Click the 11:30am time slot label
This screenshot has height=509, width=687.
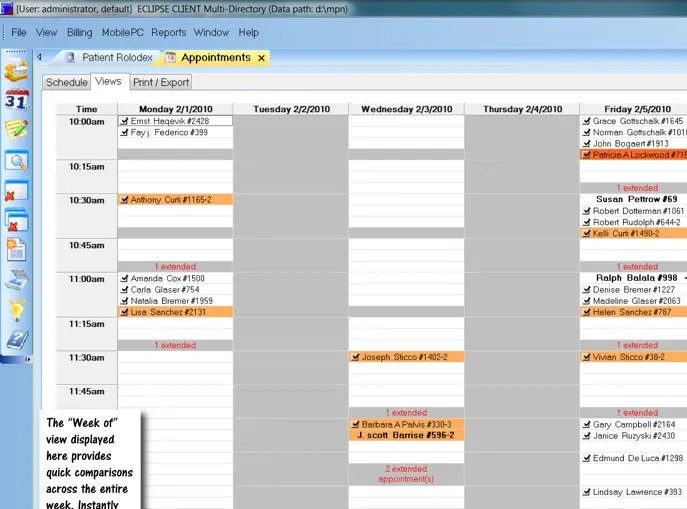[86, 357]
